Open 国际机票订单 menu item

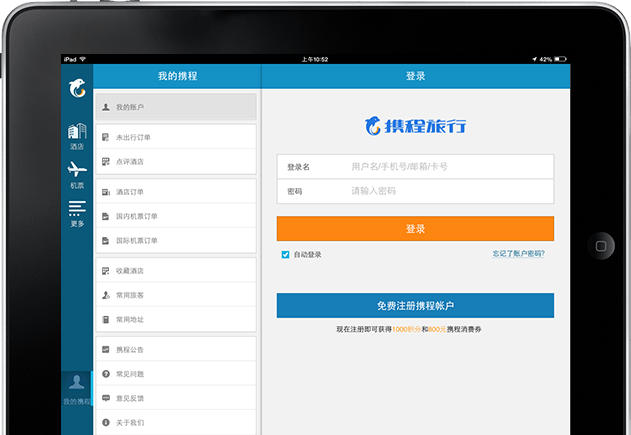[176, 241]
